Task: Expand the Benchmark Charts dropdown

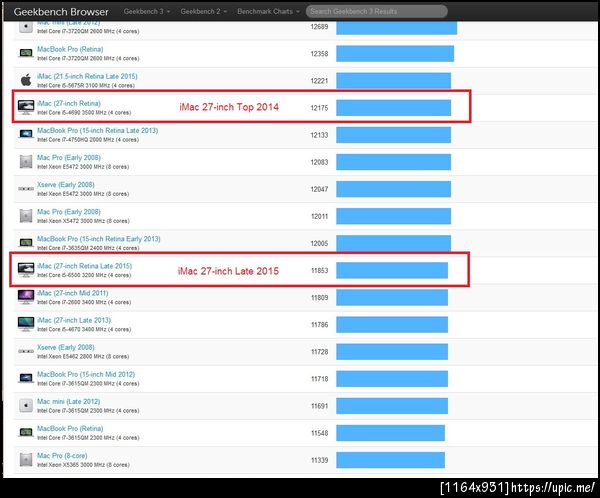Action: pyautogui.click(x=268, y=11)
